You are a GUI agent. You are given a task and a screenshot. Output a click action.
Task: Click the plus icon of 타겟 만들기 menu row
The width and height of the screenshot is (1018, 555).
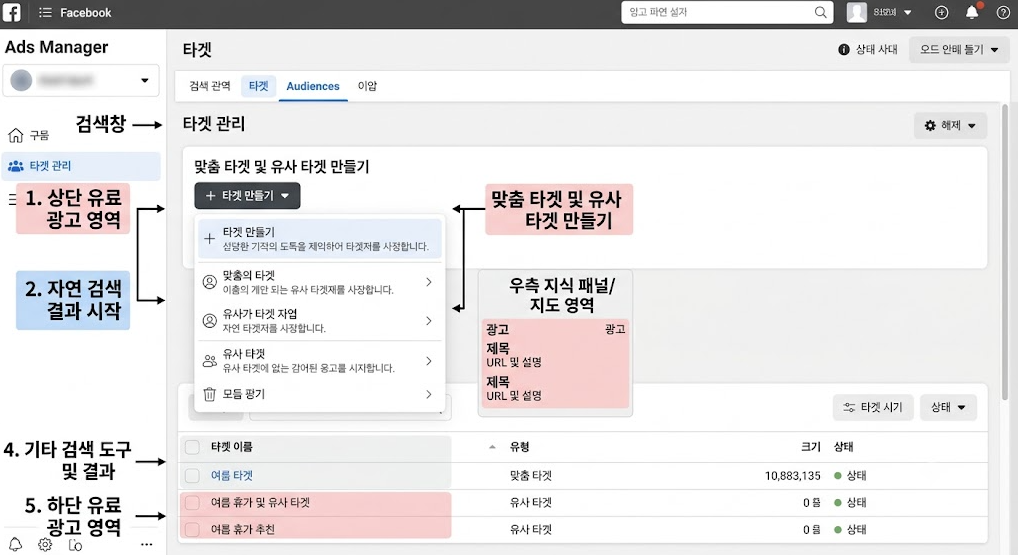point(210,239)
